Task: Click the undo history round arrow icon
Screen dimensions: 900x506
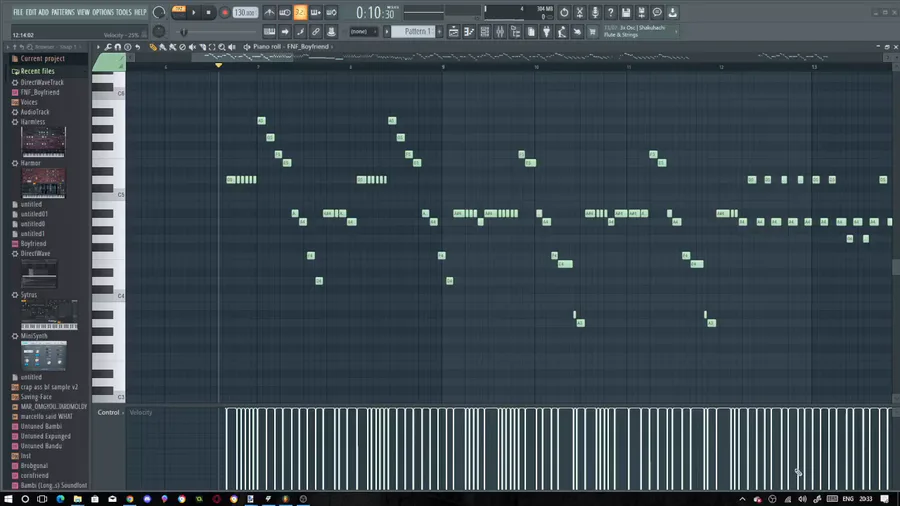Action: [x=564, y=12]
